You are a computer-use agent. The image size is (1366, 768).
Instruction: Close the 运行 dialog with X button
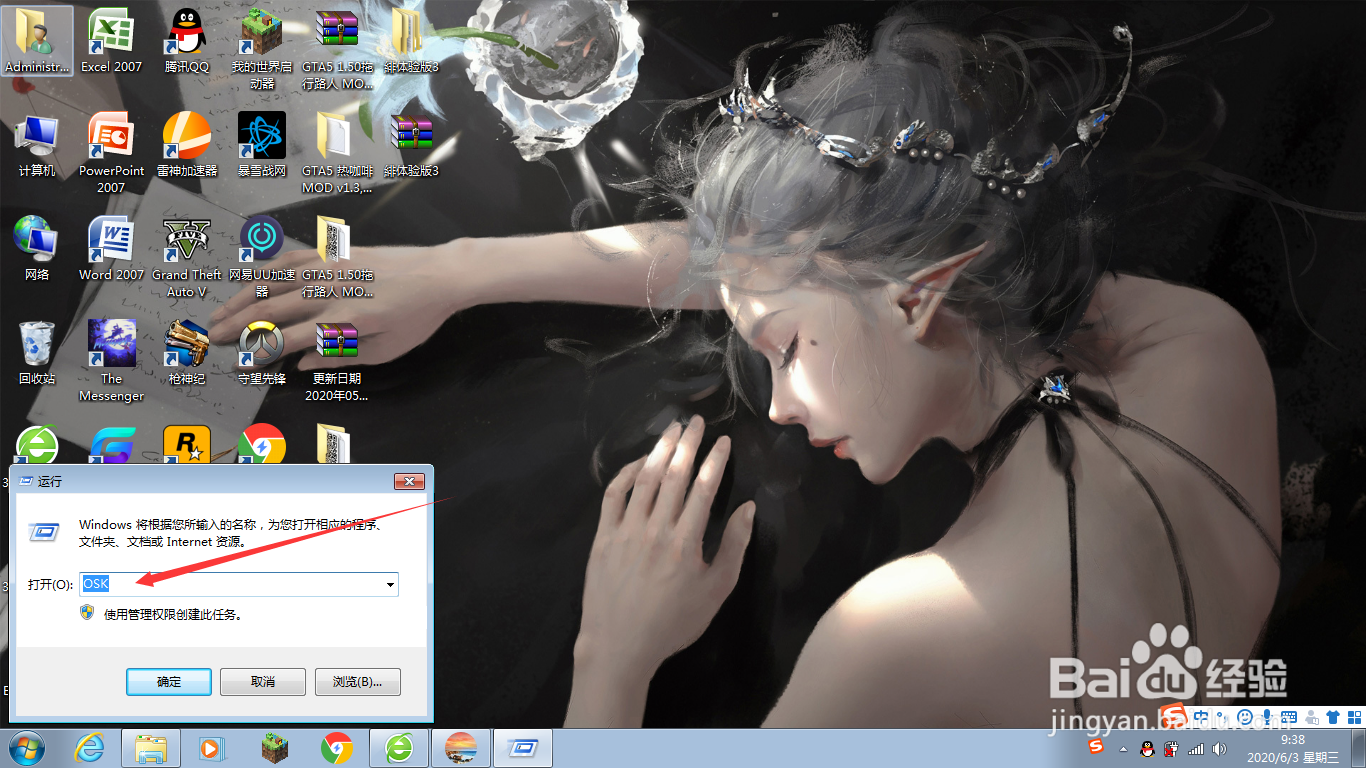tap(409, 482)
